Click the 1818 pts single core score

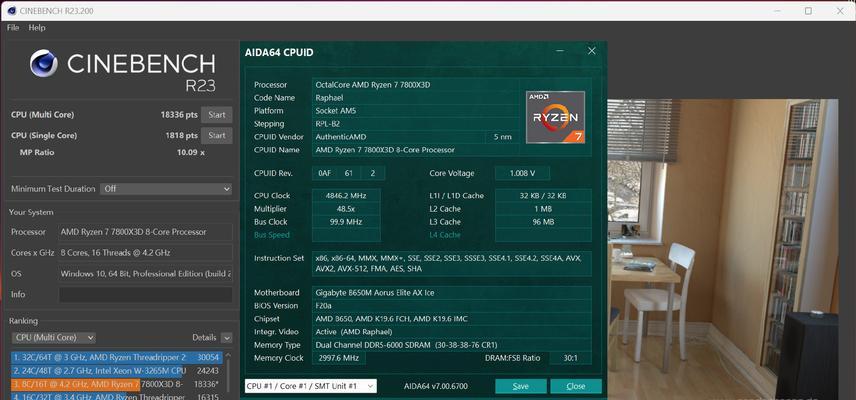(182, 135)
